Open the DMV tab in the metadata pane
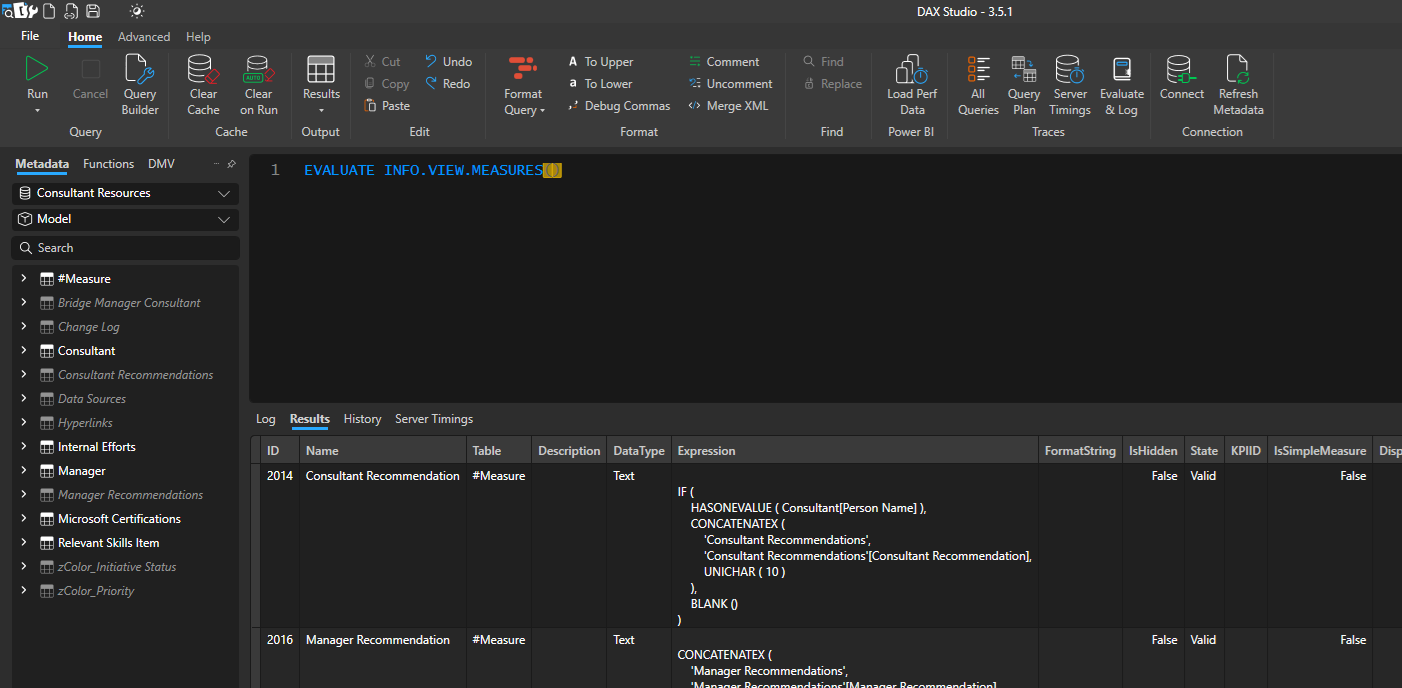 coord(161,163)
